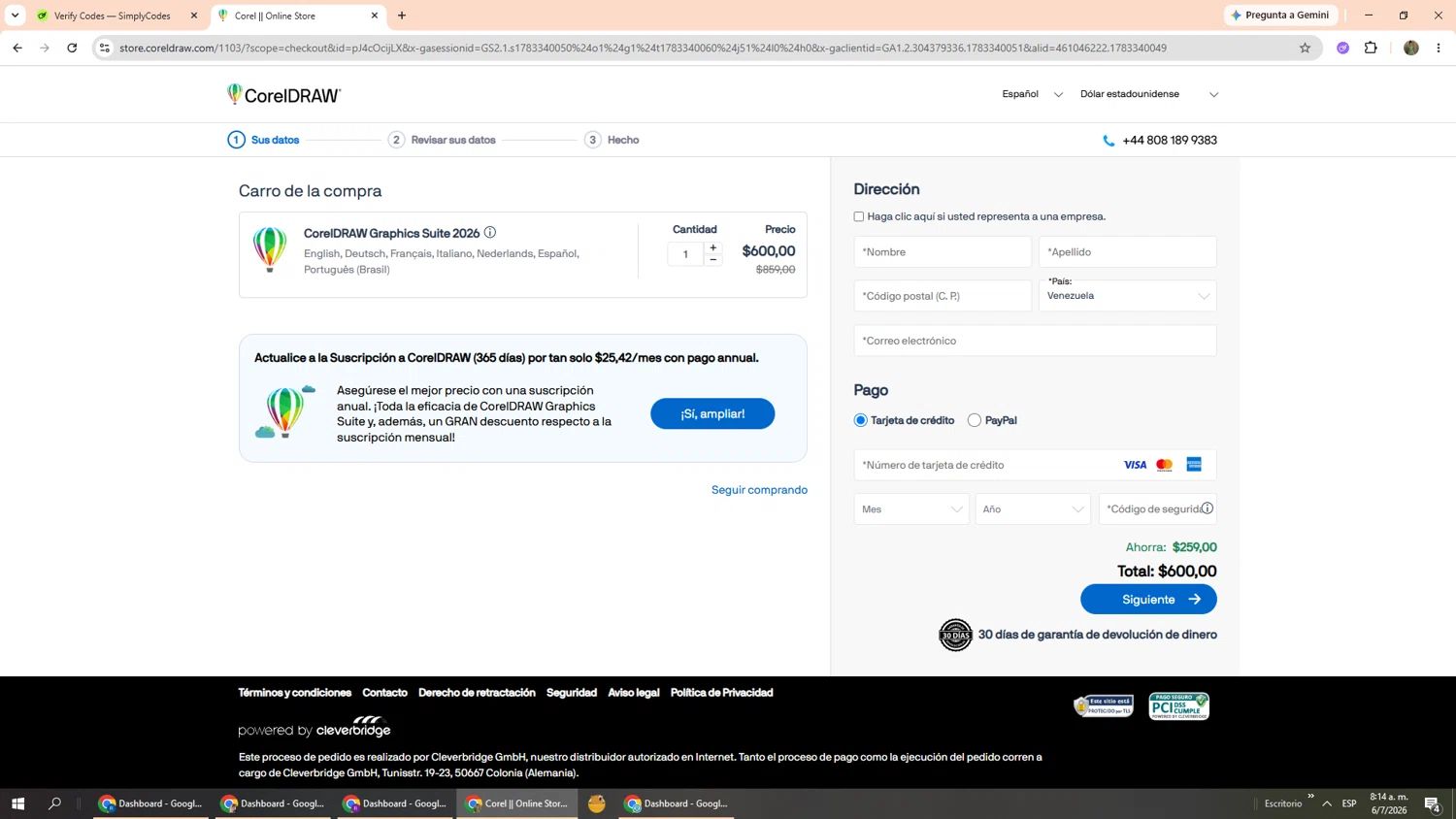Viewport: 1456px width, 819px height.
Task: Click the credit card number field
Action: [x=1035, y=465]
